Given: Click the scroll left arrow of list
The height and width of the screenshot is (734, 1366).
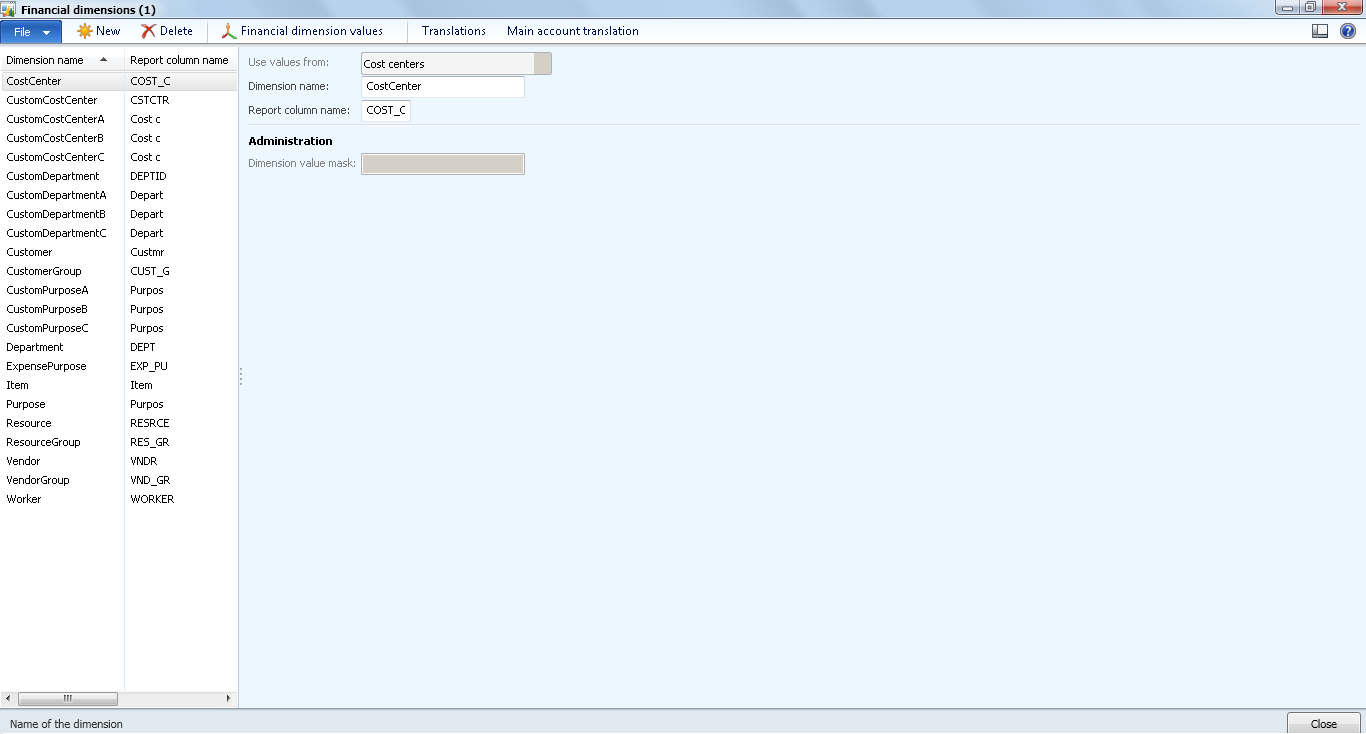Looking at the screenshot, I should click(8, 698).
